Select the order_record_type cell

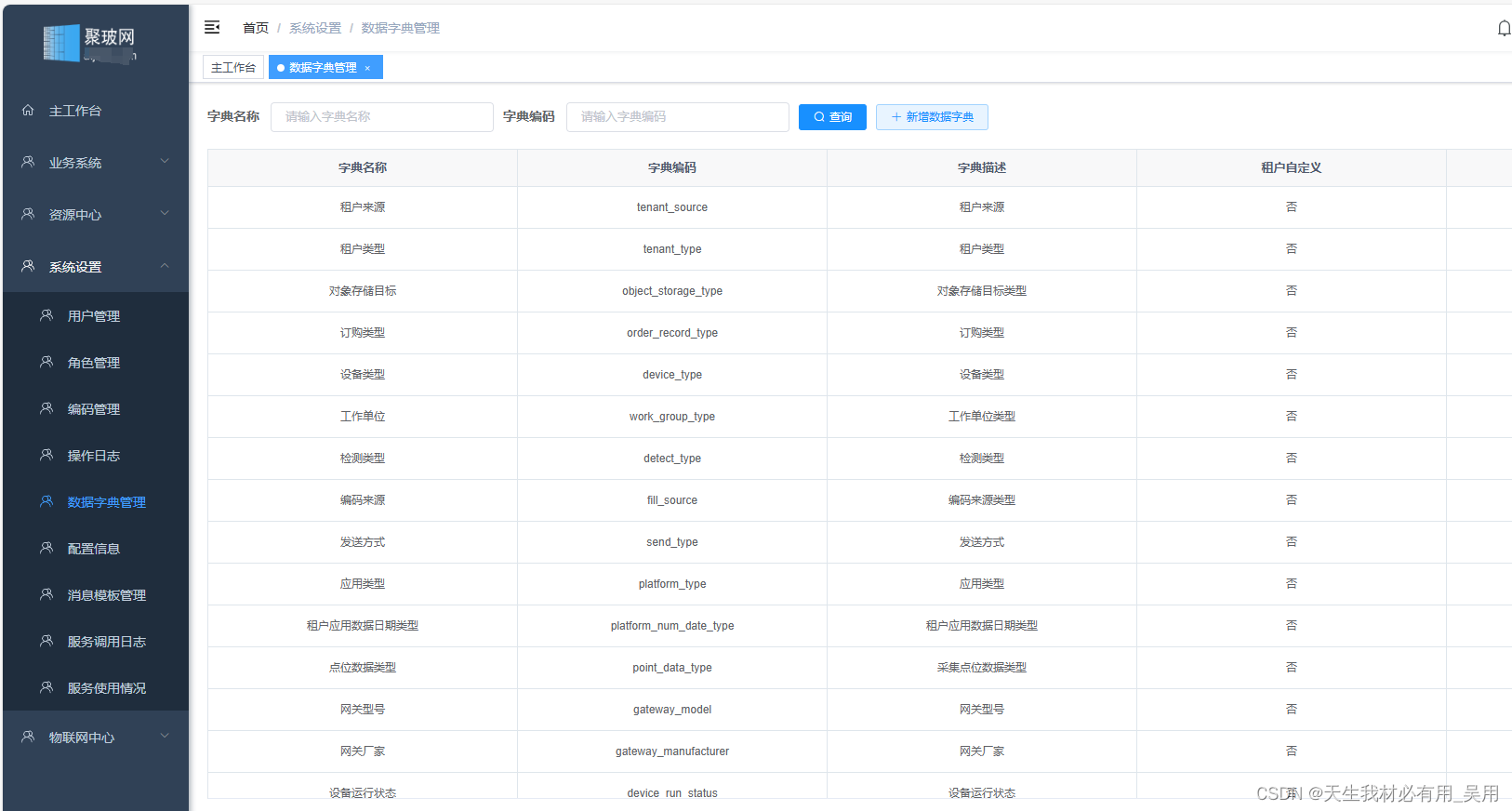(672, 333)
